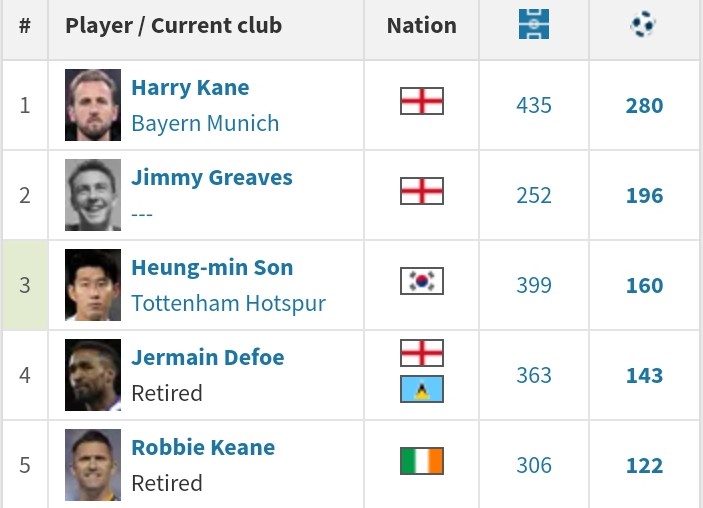Open Jermain Defoe's player profile
The width and height of the screenshot is (703, 508).
[208, 358]
